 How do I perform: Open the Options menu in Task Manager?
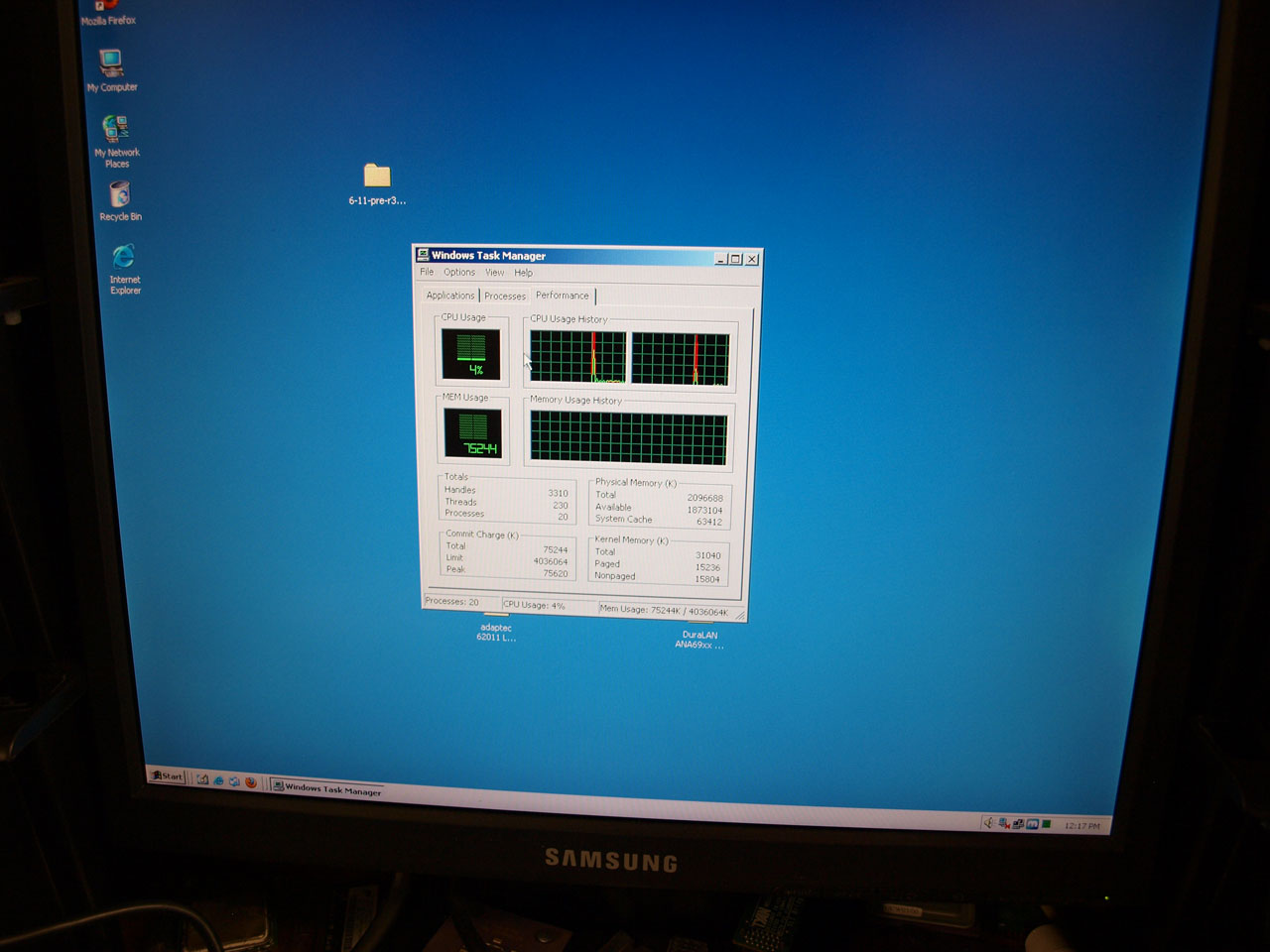click(459, 272)
